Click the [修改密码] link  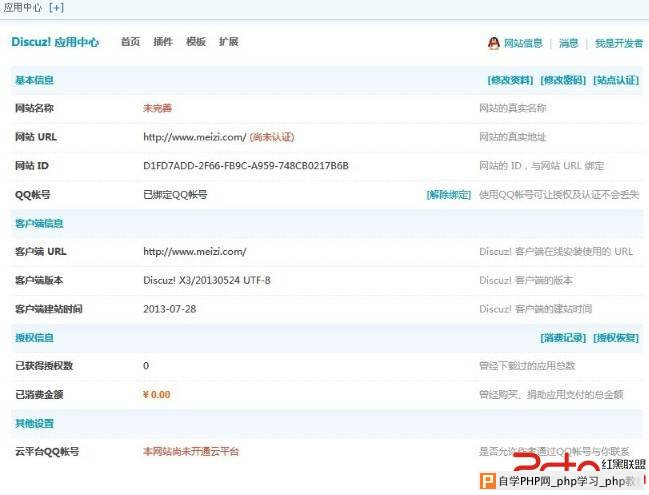pos(563,80)
